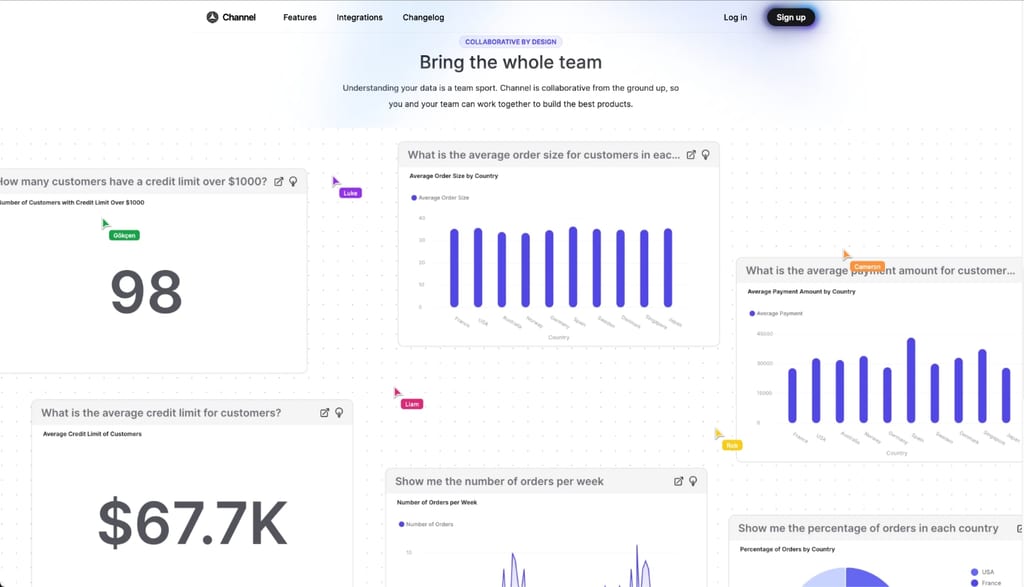
Task: Click tallest bar in Average Payment chart
Action: [x=911, y=380]
